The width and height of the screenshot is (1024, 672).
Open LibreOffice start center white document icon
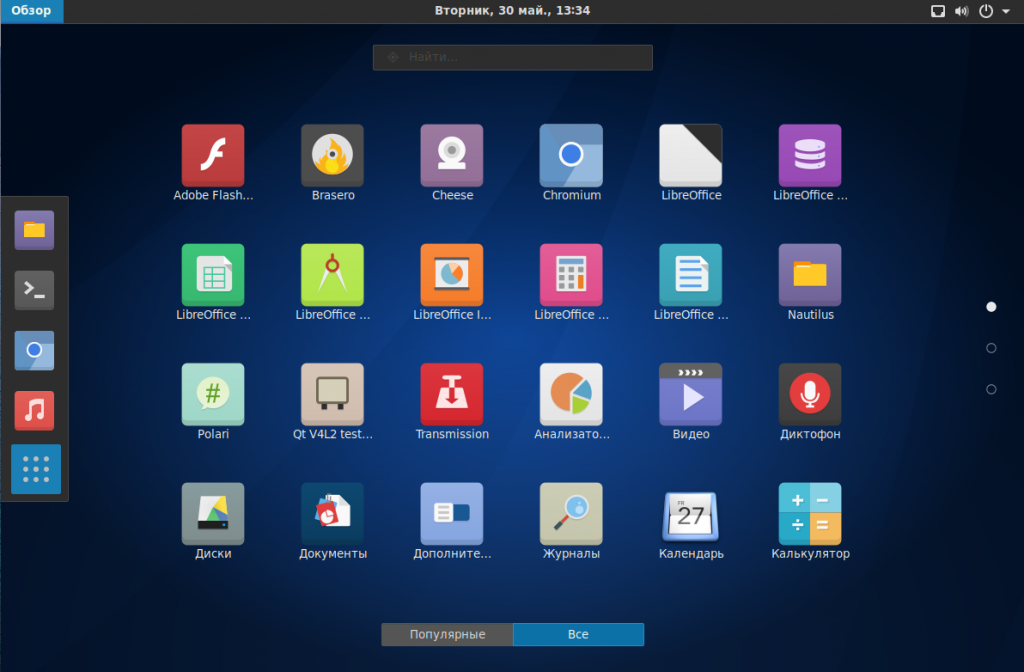point(691,156)
